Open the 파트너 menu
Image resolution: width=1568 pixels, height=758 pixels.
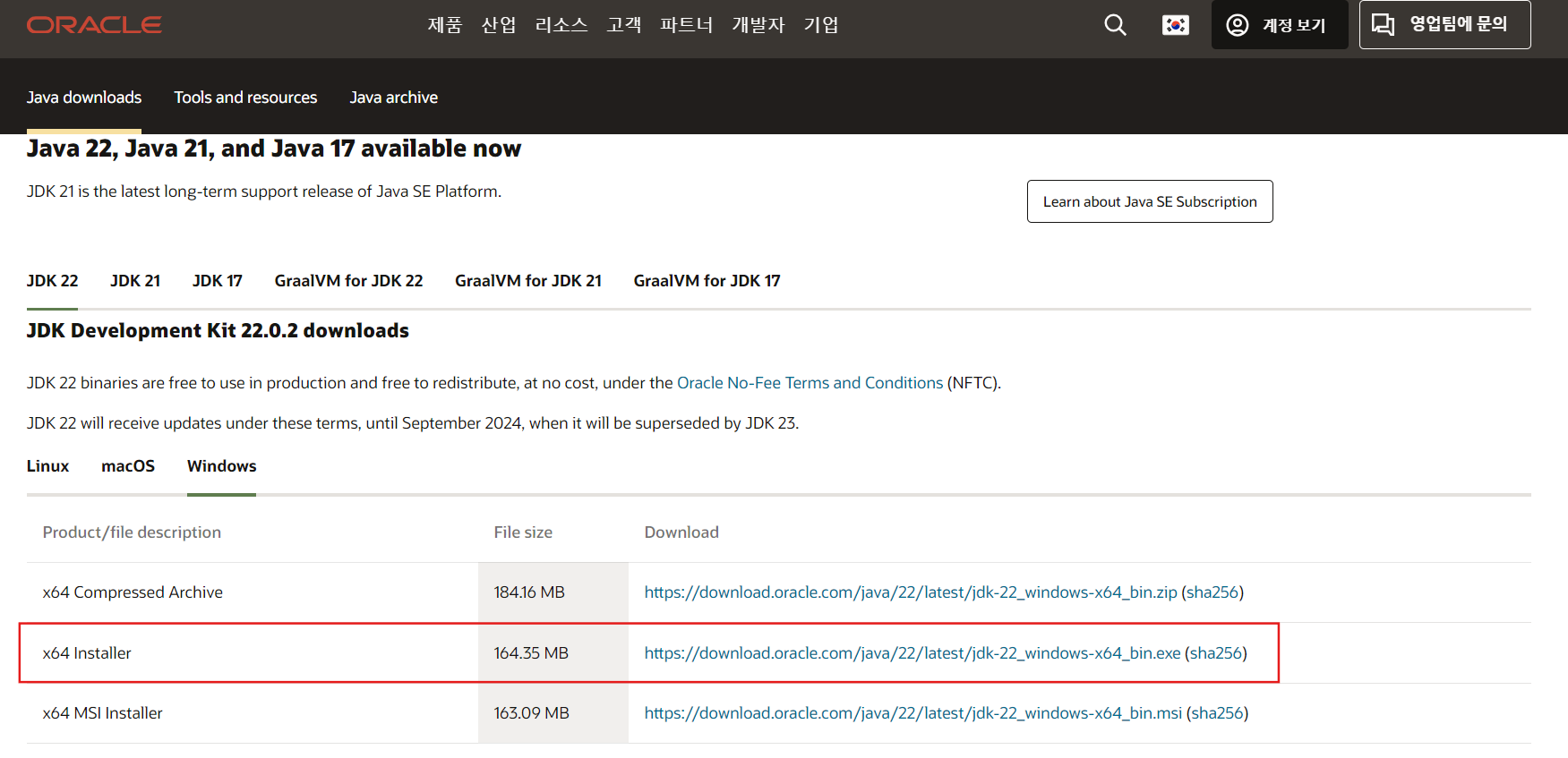(x=686, y=25)
